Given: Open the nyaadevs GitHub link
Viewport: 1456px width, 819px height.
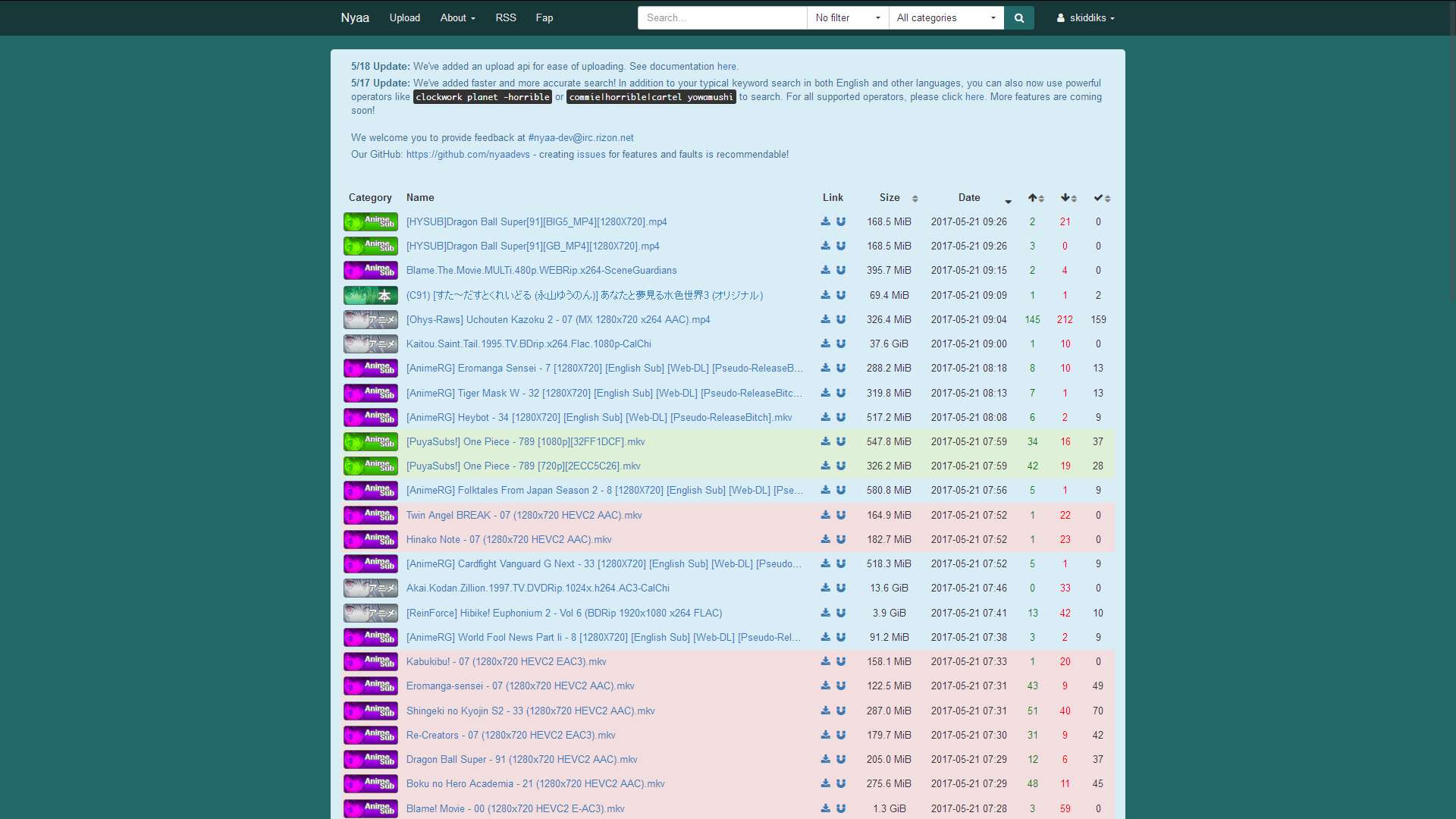Looking at the screenshot, I should [x=468, y=154].
